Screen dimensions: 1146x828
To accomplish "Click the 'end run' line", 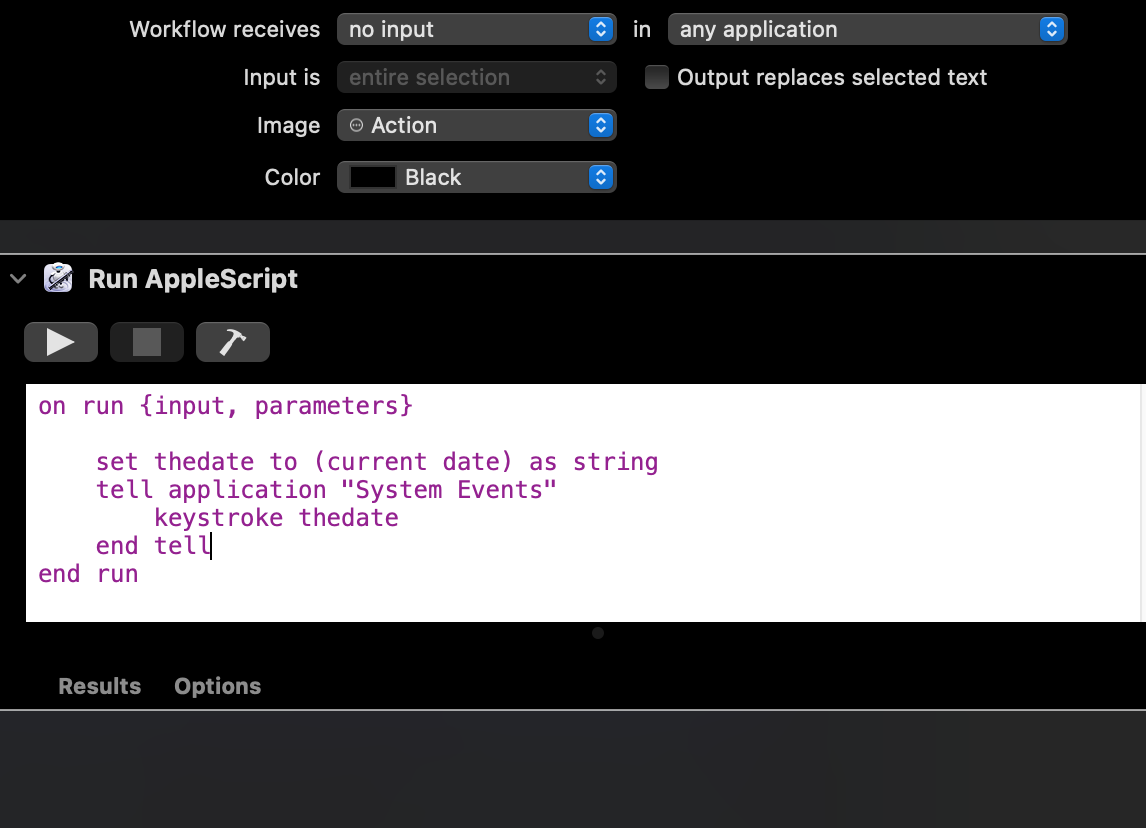I will coord(88,574).
